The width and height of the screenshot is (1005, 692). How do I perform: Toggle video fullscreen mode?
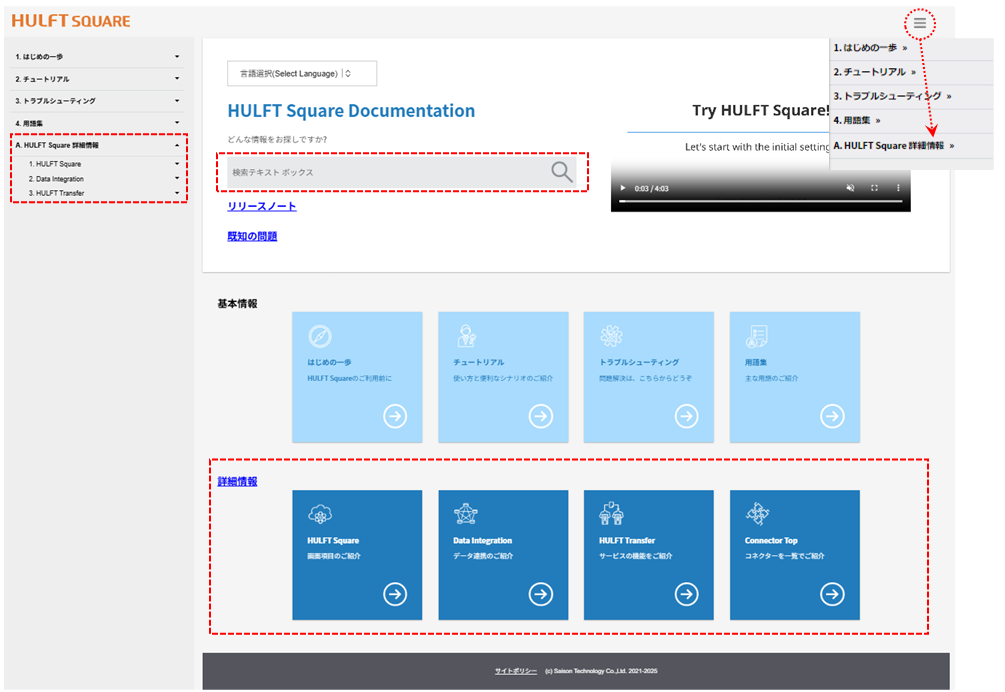click(874, 188)
